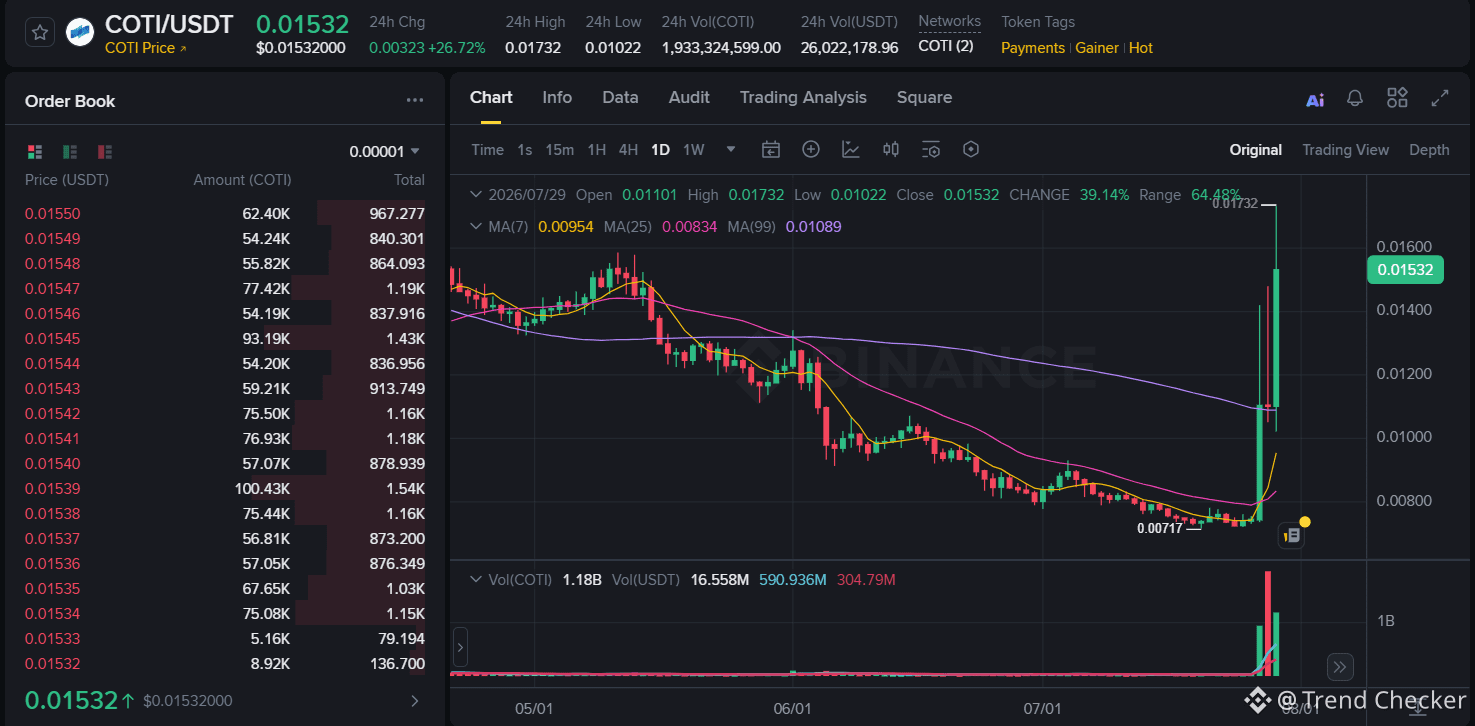The width and height of the screenshot is (1475, 726).
Task: Select ask price 0.01550 in order book
Action: pyautogui.click(x=52, y=214)
